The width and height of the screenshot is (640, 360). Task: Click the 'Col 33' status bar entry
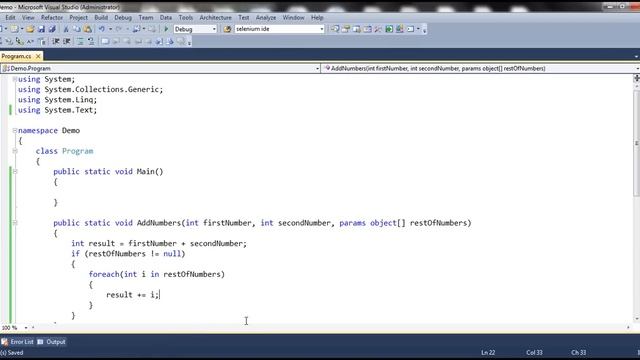534,352
